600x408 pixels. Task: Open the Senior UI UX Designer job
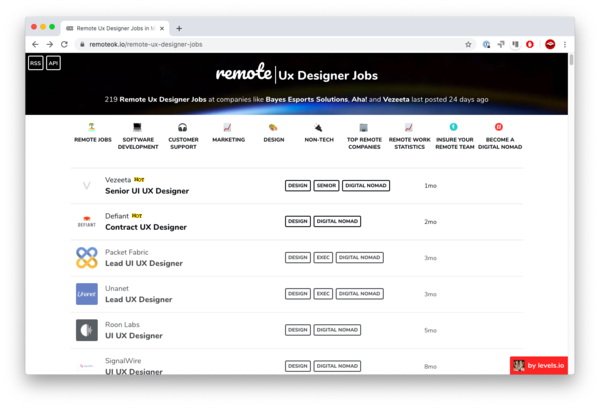(x=147, y=191)
